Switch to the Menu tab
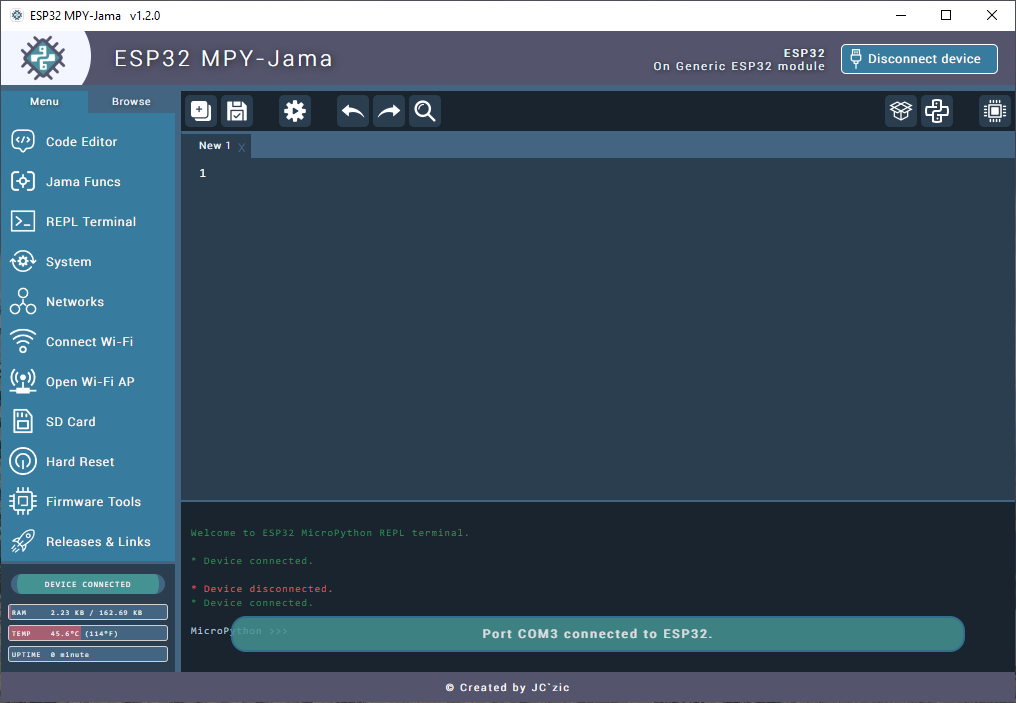 [44, 101]
